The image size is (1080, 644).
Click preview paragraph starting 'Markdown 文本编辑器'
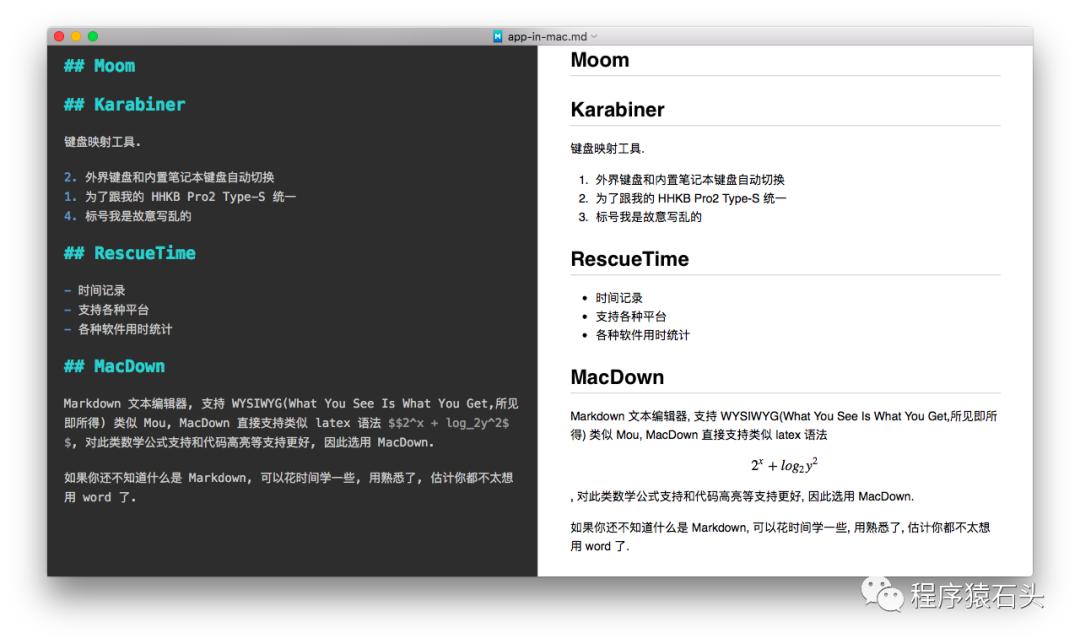pos(784,426)
